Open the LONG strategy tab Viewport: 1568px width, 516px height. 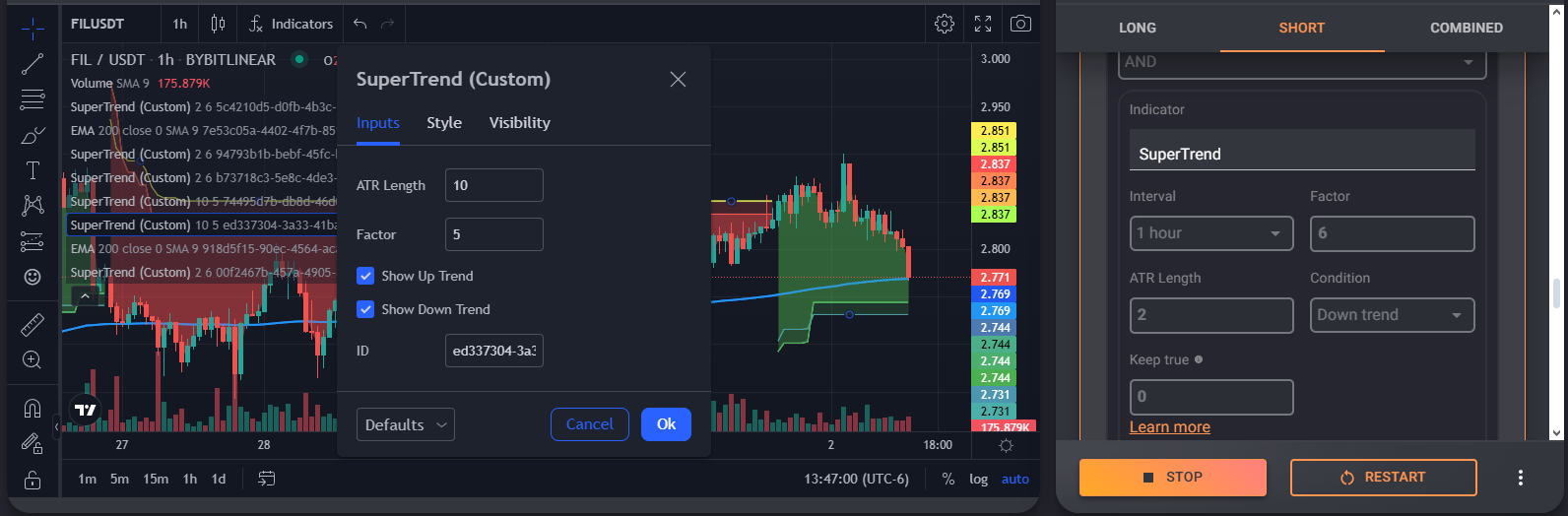(x=1138, y=28)
